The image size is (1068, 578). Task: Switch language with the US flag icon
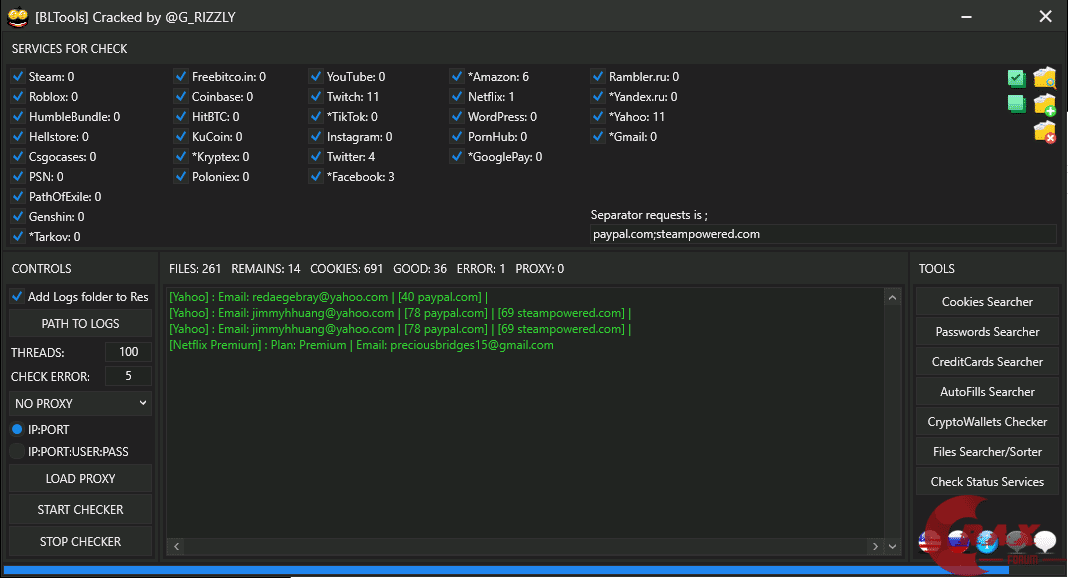(930, 541)
